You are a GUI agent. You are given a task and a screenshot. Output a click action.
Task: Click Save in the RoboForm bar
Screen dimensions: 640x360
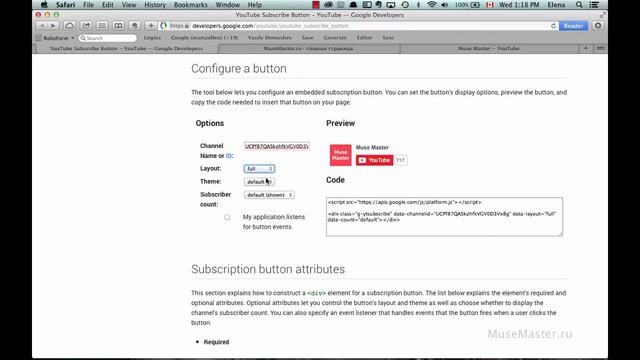tap(307, 38)
